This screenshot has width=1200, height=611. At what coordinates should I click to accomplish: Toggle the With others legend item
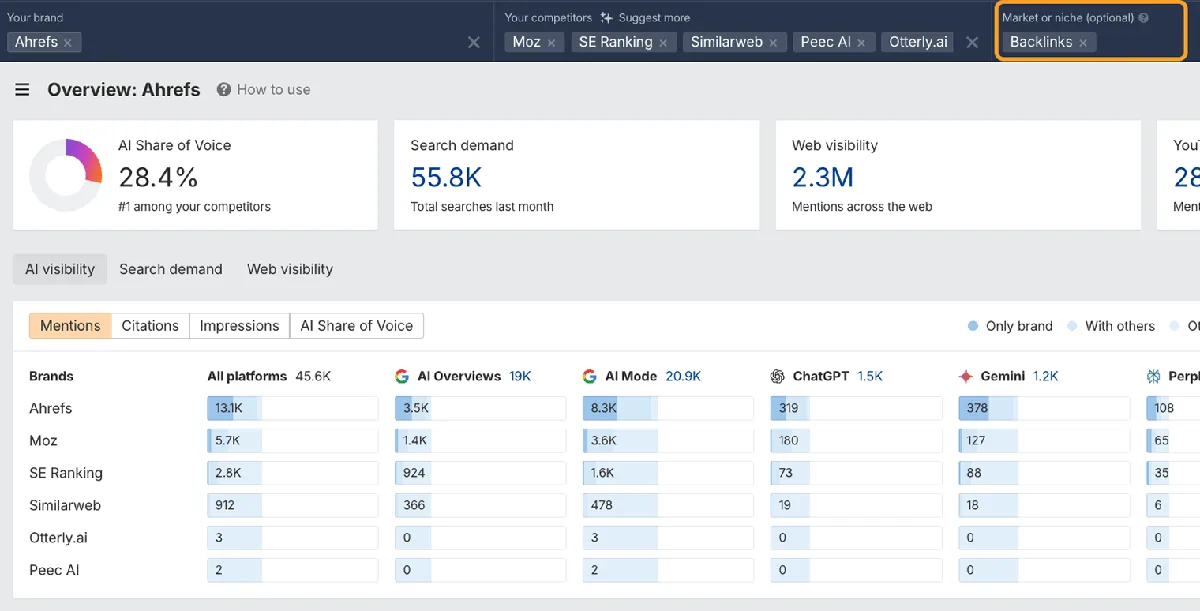pos(1111,326)
